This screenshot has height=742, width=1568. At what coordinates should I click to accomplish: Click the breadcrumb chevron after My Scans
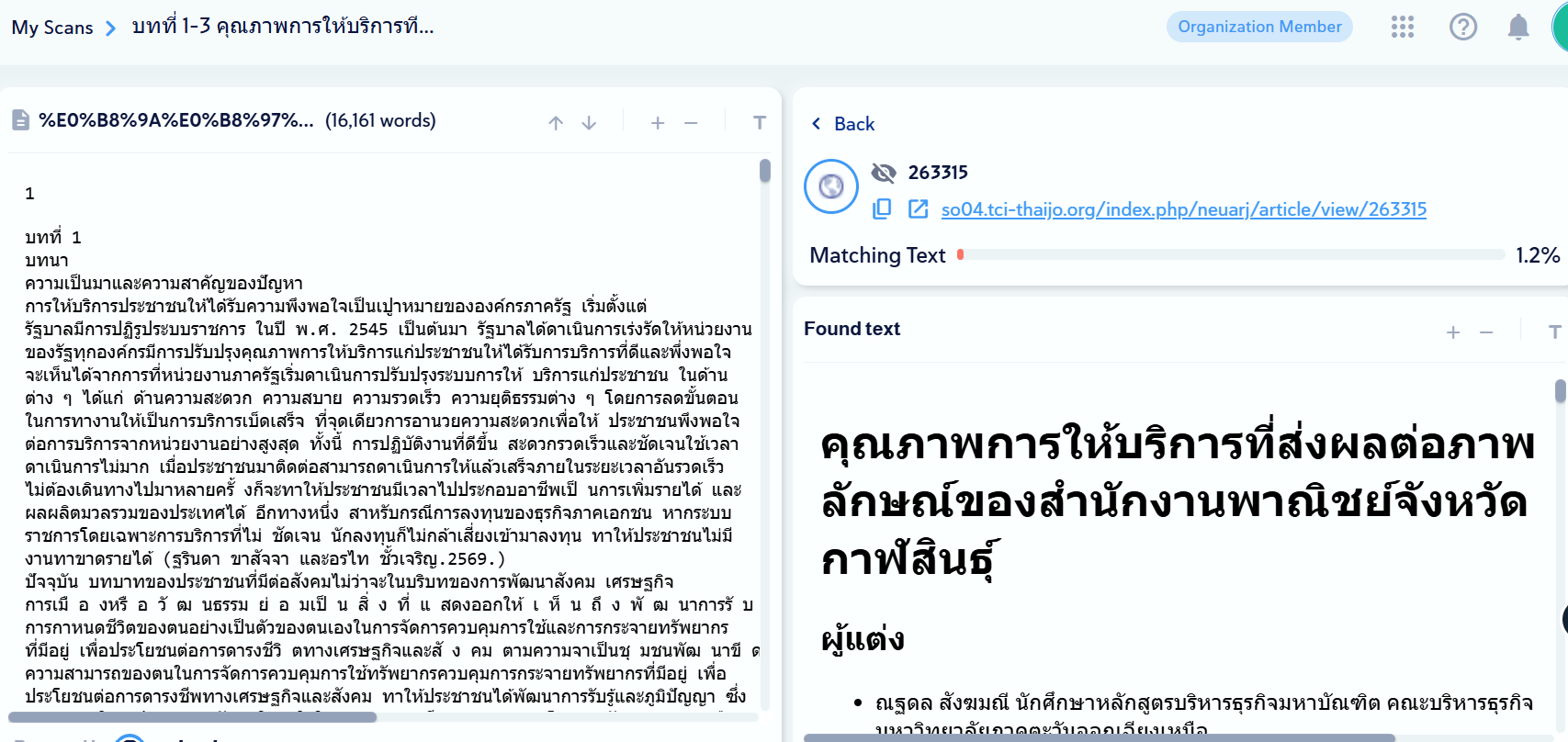click(x=111, y=28)
